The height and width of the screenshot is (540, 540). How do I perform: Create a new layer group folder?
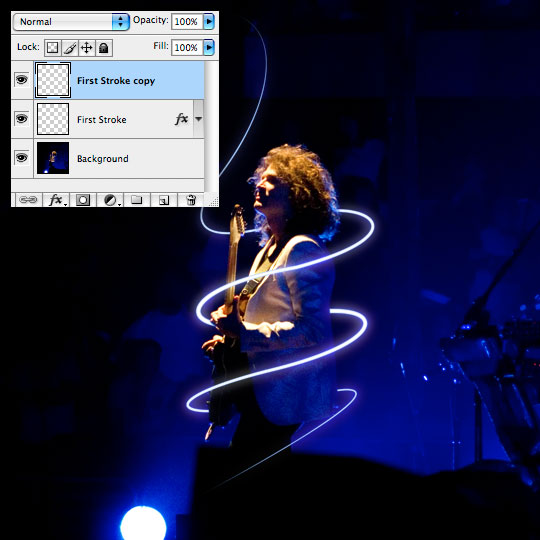click(137, 199)
